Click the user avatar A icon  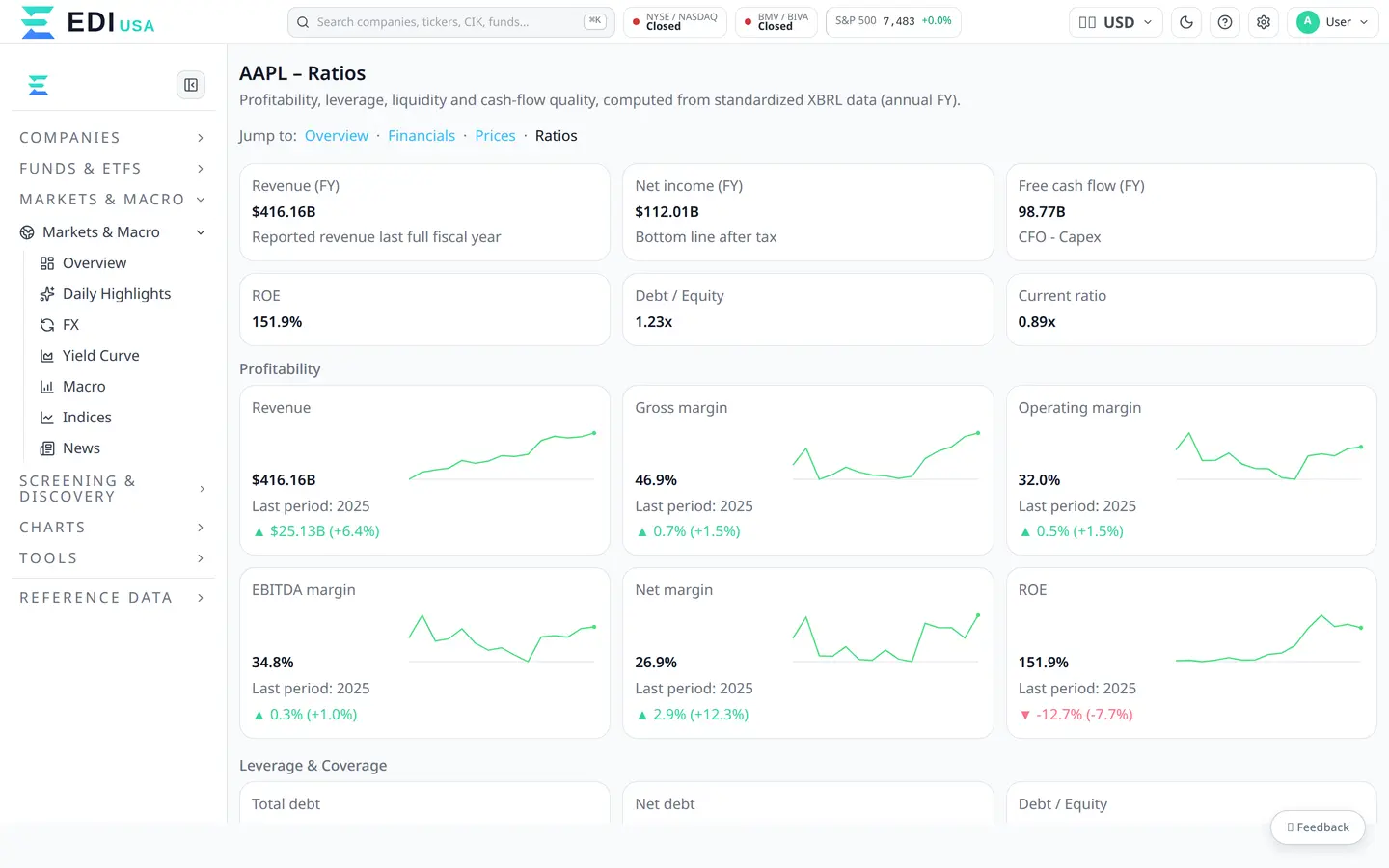(1308, 22)
